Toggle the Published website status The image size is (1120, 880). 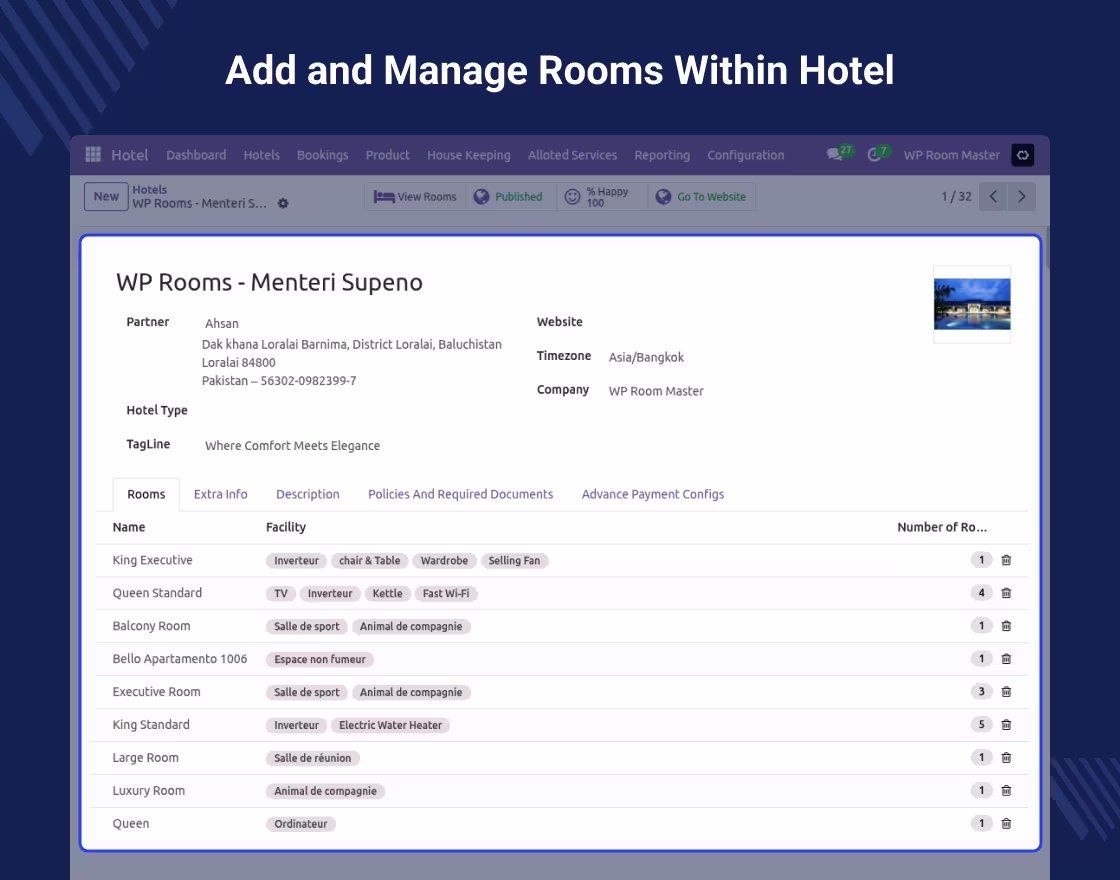(x=509, y=196)
